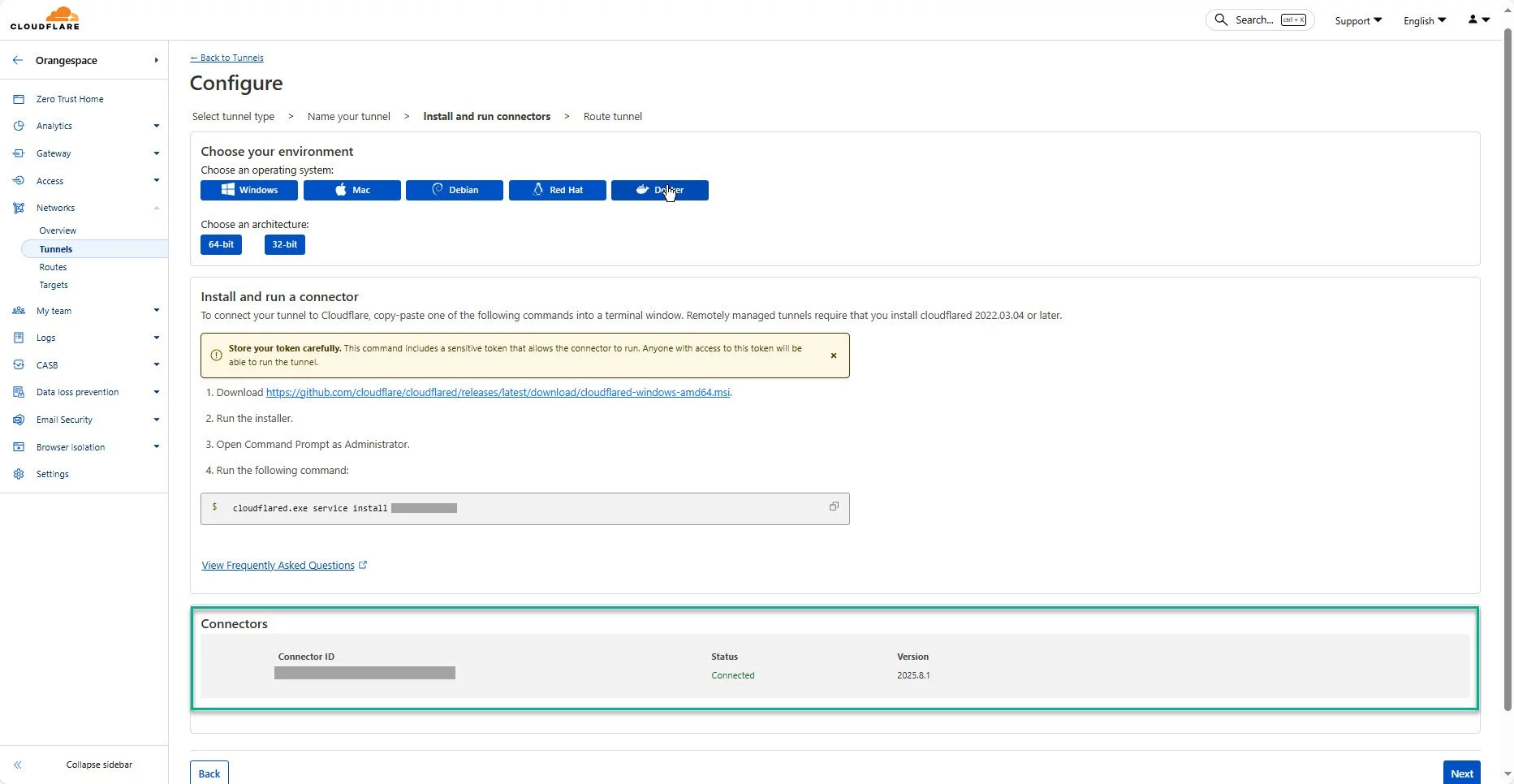Select Debian operating system
The image size is (1514, 784).
pyautogui.click(x=455, y=190)
